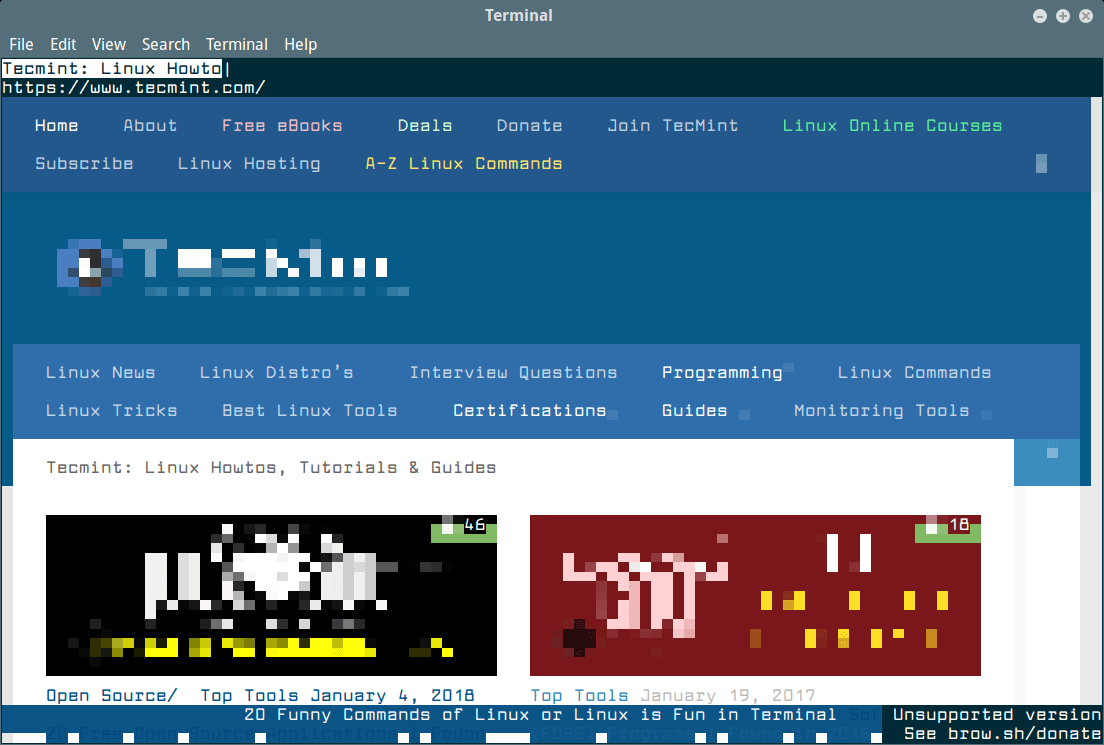
Task: Open the Linux News section
Action: [100, 372]
